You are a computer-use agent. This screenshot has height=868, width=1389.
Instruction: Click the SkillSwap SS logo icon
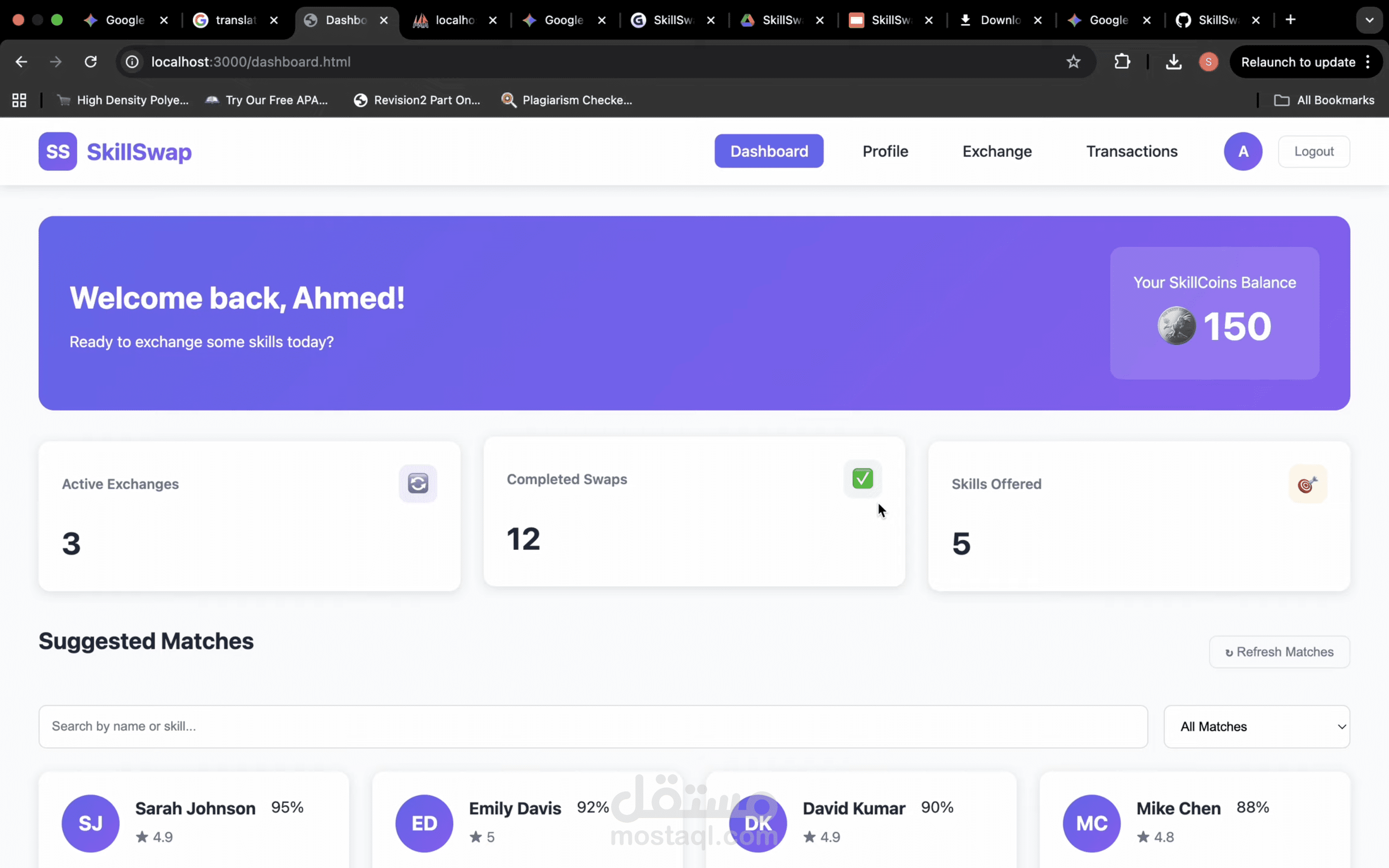(57, 151)
